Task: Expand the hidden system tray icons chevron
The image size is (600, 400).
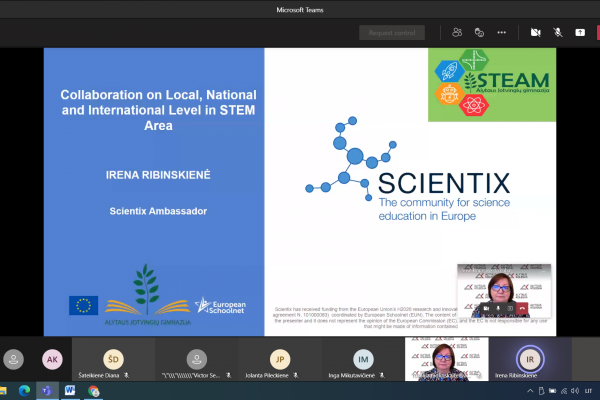Action: (530, 391)
